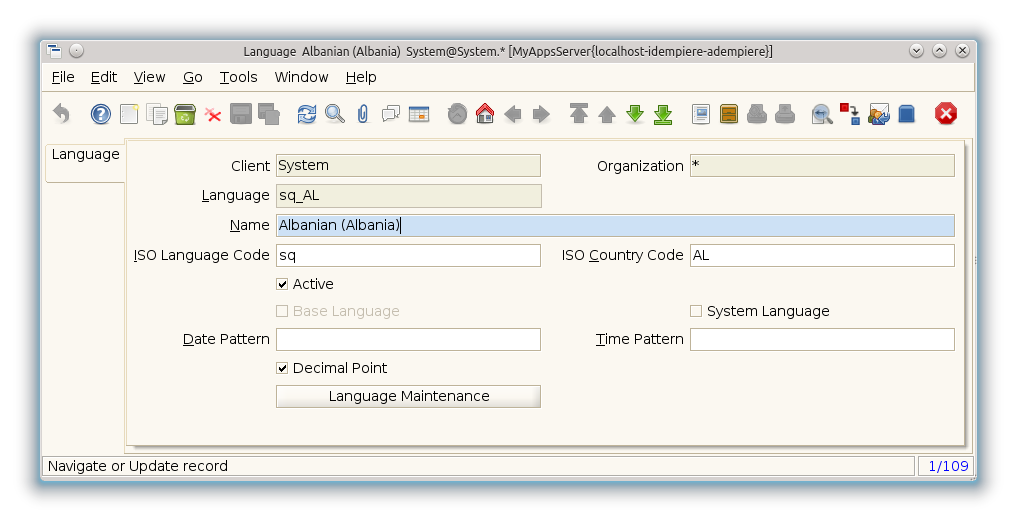Go to the main menu with the house icon
Viewport: 1017px width, 521px height.
(485, 114)
